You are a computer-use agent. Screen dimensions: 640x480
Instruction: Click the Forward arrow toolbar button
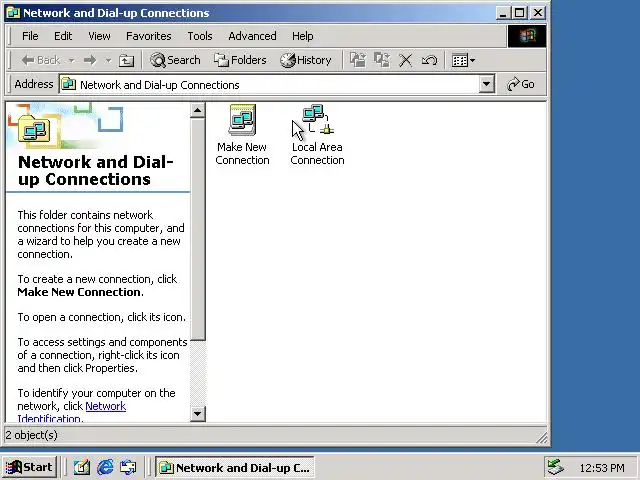point(90,60)
